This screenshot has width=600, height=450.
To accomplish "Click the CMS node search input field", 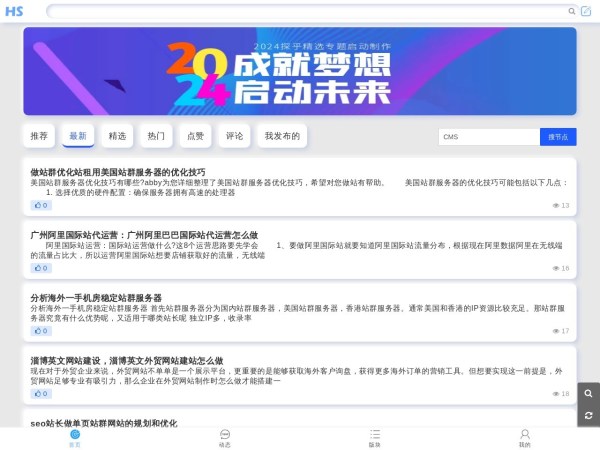I will coord(488,137).
